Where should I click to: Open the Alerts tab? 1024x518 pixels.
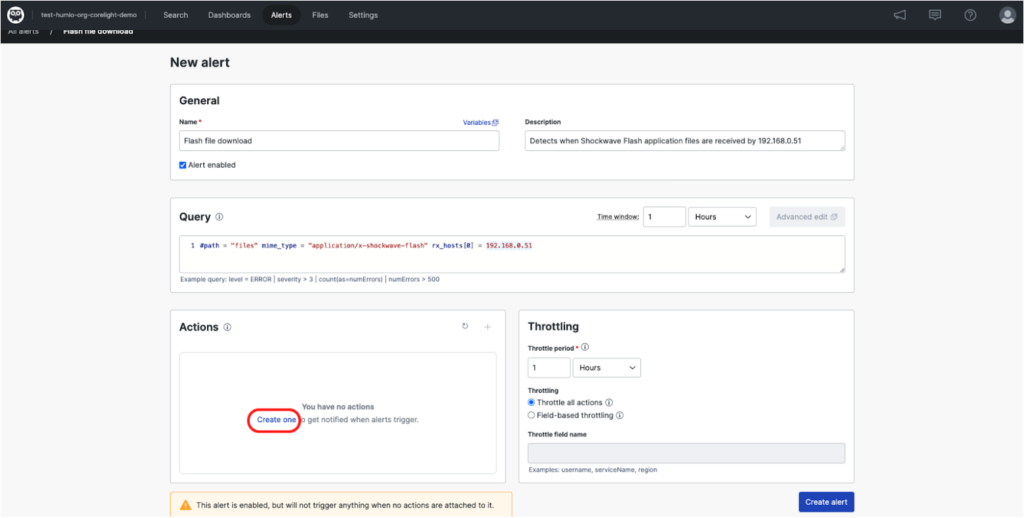click(x=281, y=15)
